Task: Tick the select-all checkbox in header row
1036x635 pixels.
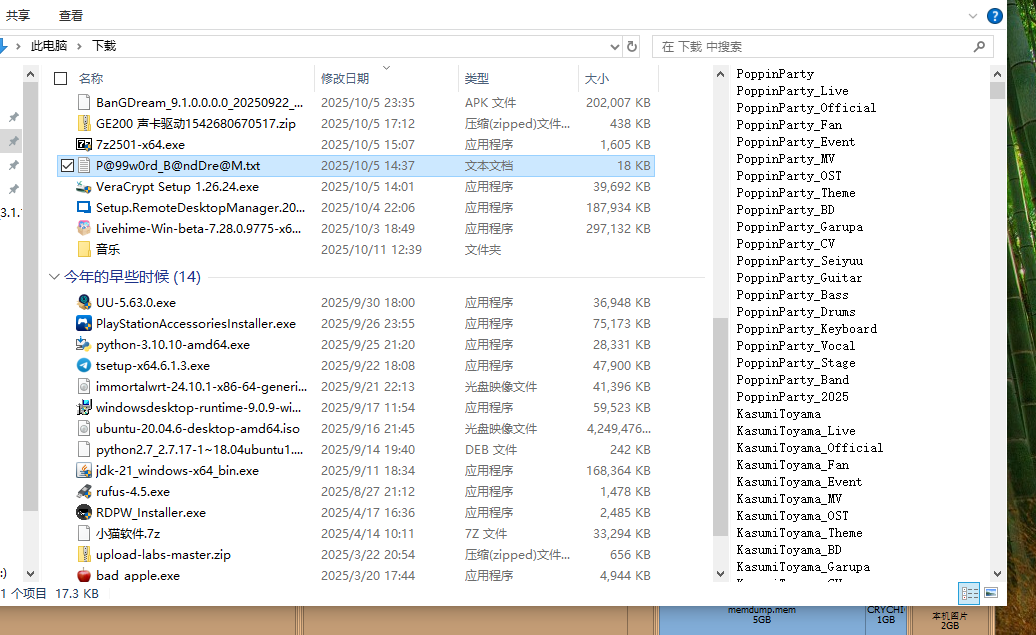Action: click(x=61, y=78)
